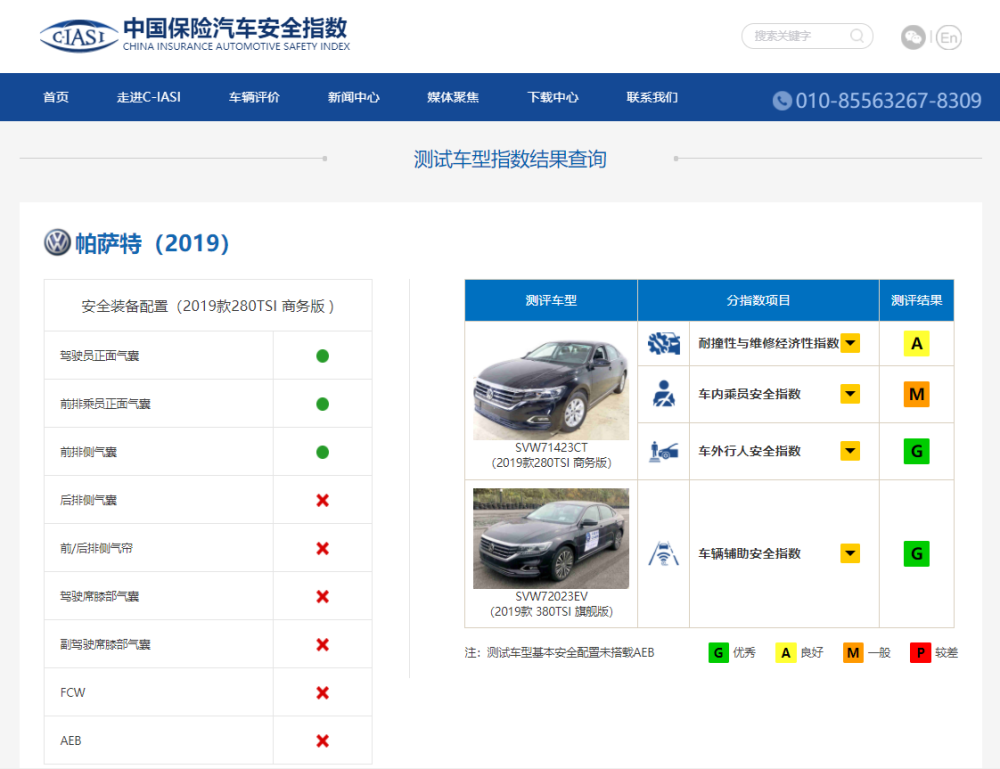Viewport: 1000px width, 769px height.
Task: Open 媒体聚焦 menu item
Action: [453, 97]
